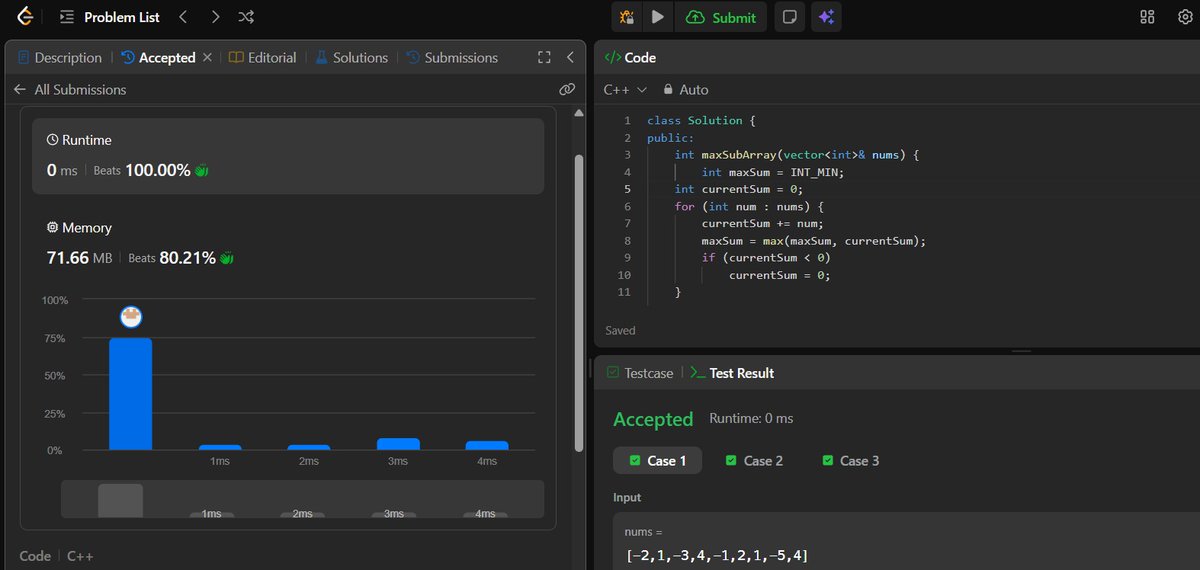Screen dimensions: 1200x570
Task: Open the layout grid icon
Action: pos(1147,17)
